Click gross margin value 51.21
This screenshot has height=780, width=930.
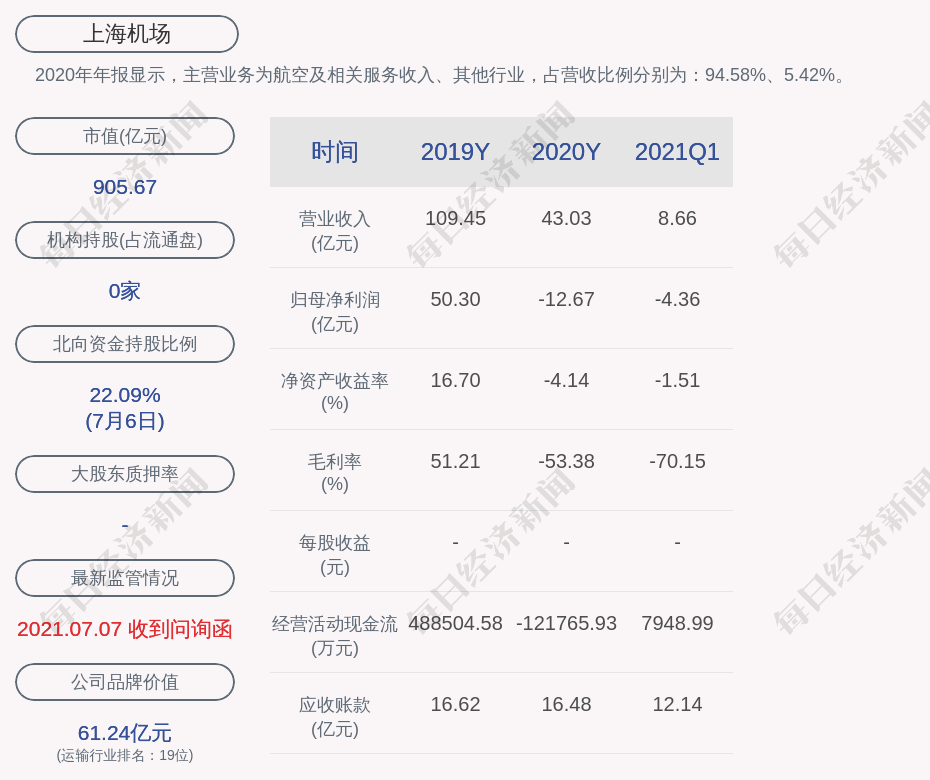click(455, 461)
